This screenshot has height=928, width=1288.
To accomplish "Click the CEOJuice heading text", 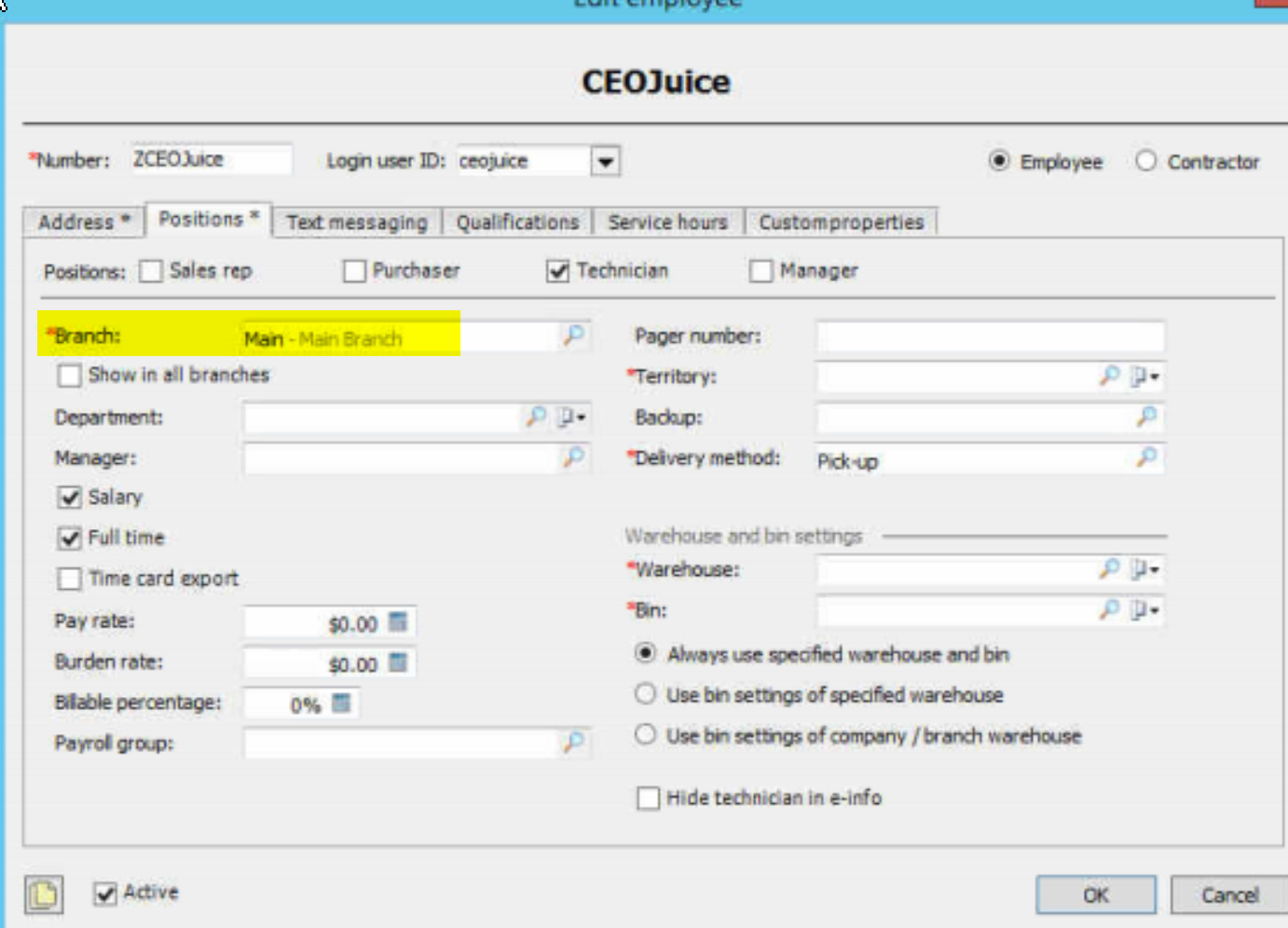I will tap(656, 82).
